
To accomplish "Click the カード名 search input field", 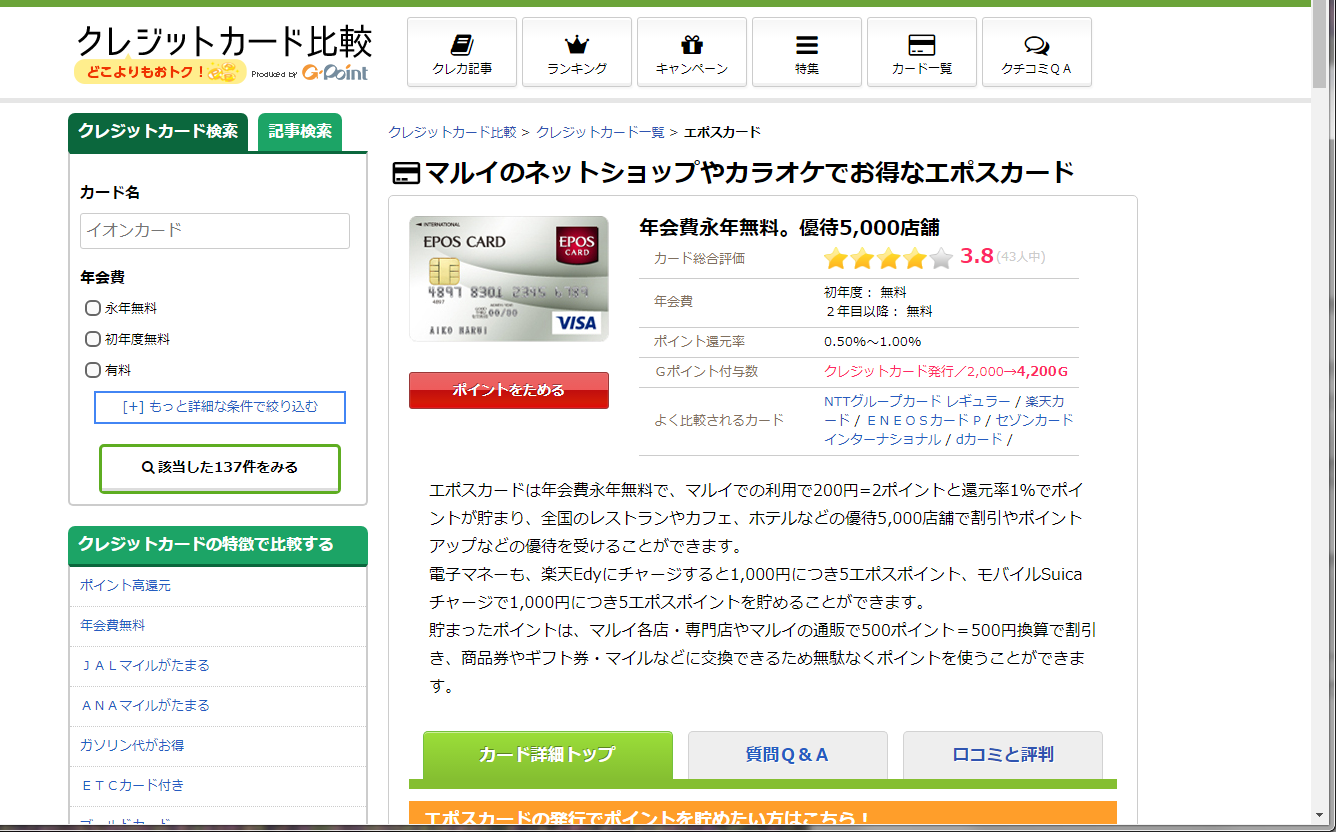I will [215, 231].
